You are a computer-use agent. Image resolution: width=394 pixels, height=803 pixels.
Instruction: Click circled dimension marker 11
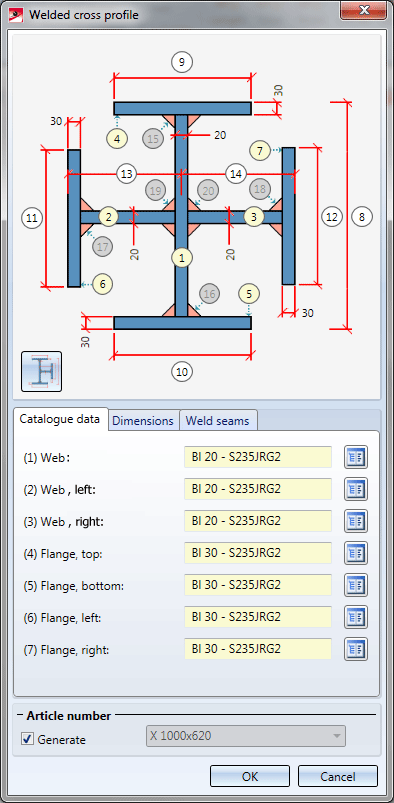(32, 219)
